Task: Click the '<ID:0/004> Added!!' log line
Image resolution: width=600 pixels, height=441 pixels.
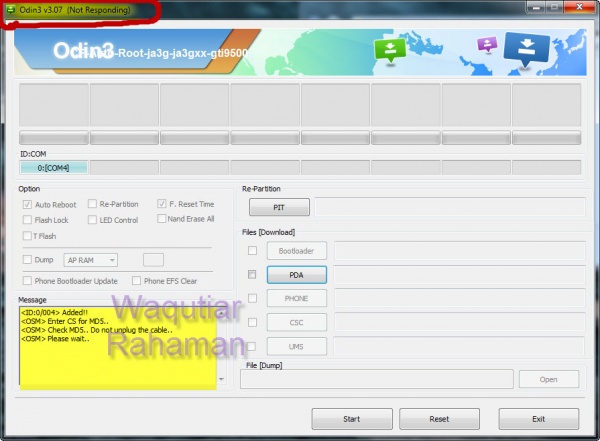Action: click(x=54, y=312)
